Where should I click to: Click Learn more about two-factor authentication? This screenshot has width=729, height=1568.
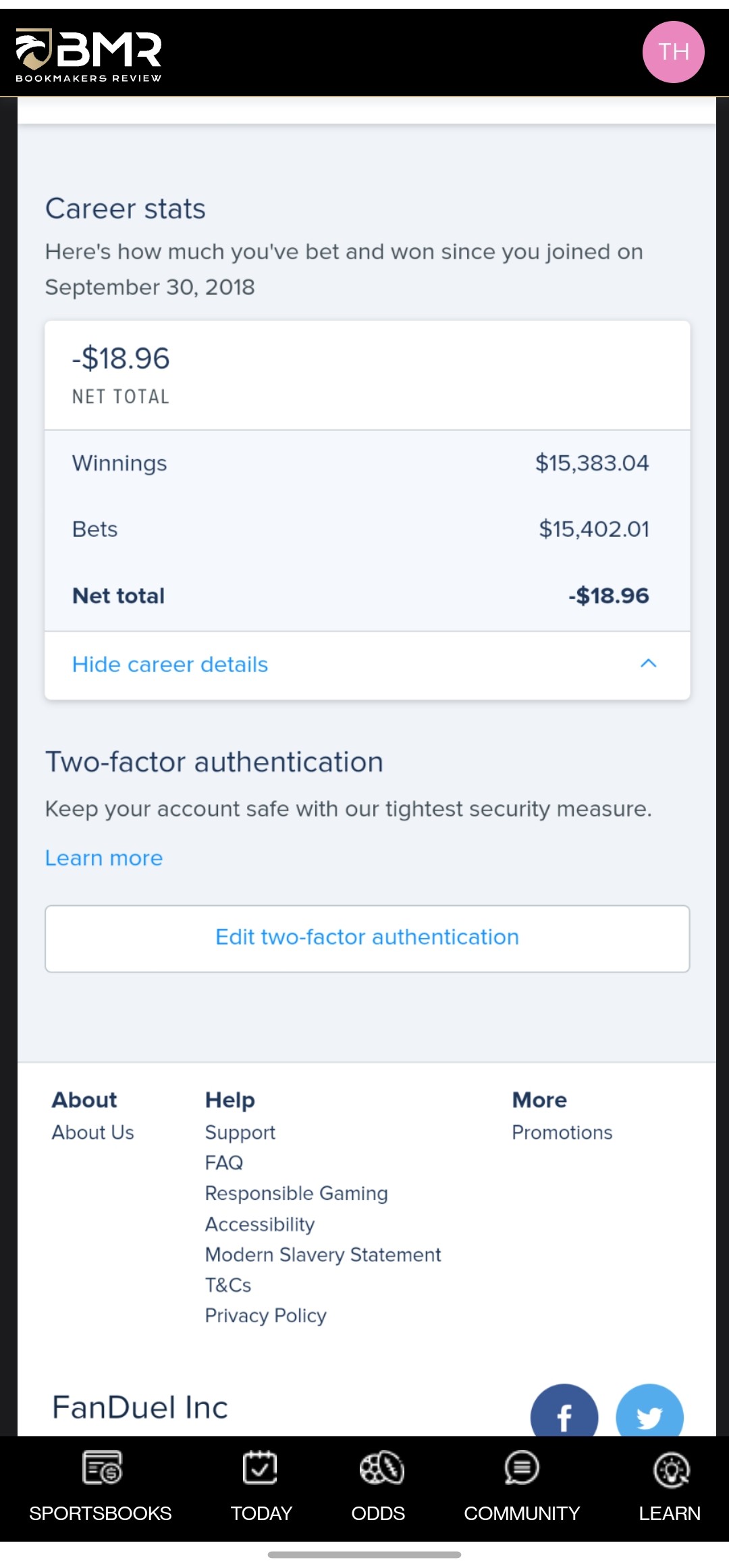[103, 858]
